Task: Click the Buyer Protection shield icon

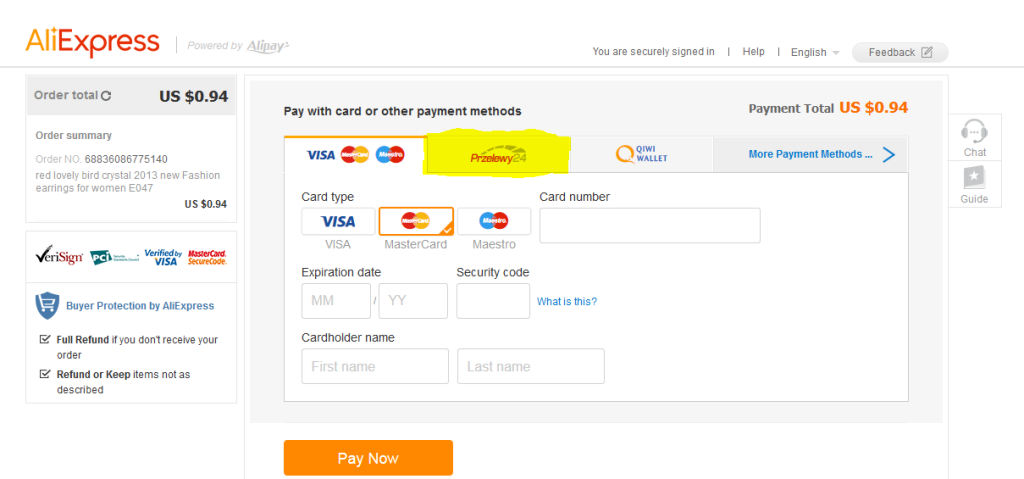Action: click(47, 305)
